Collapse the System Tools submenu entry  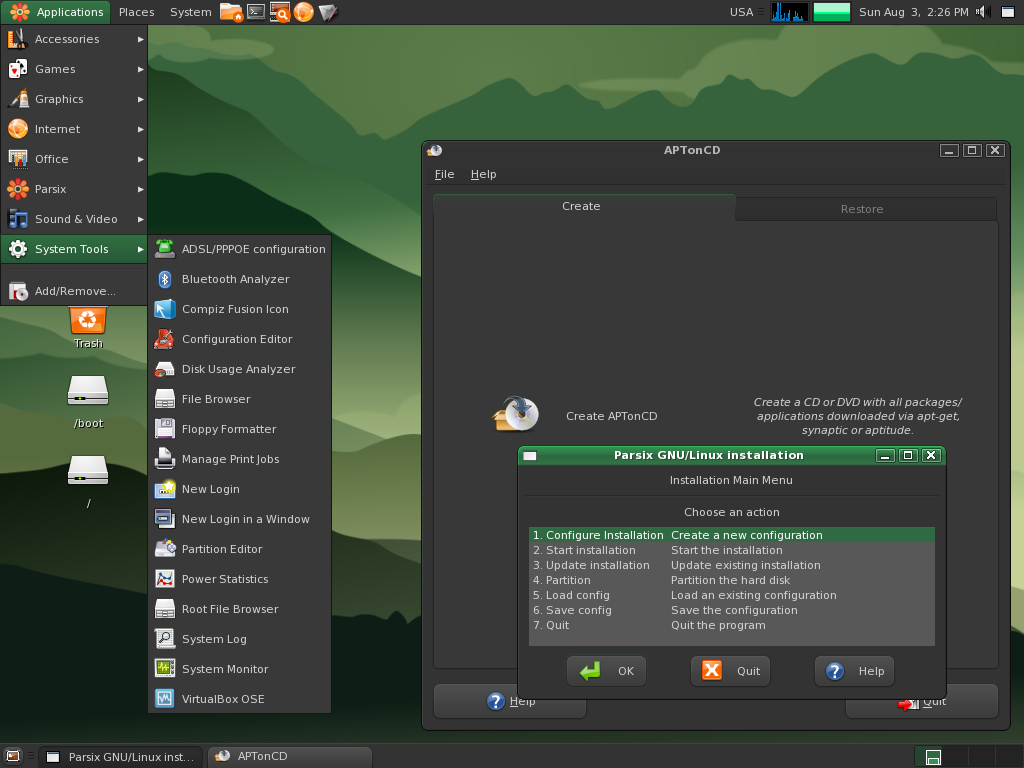click(74, 249)
